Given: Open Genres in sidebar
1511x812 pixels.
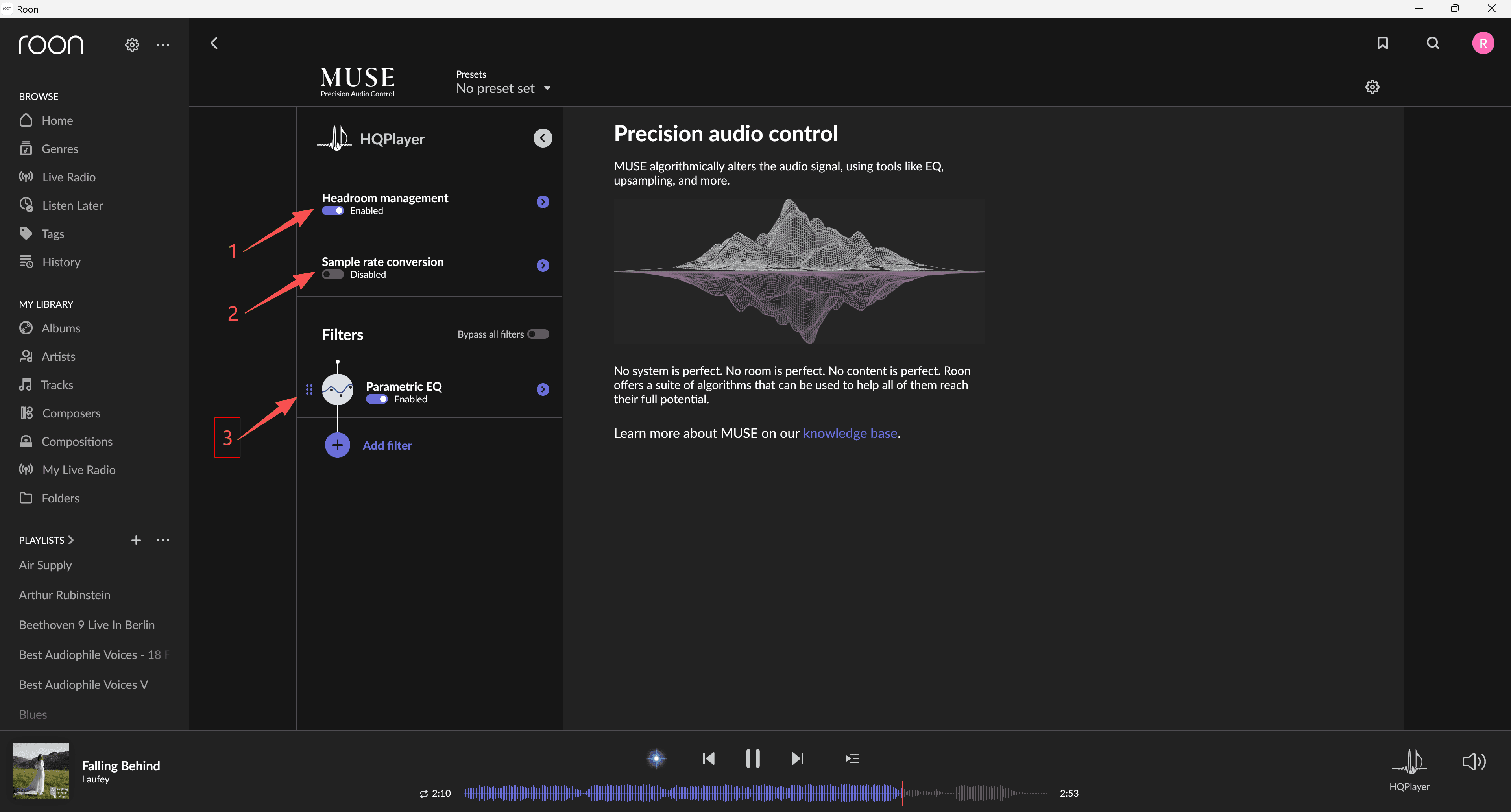Looking at the screenshot, I should [60, 149].
